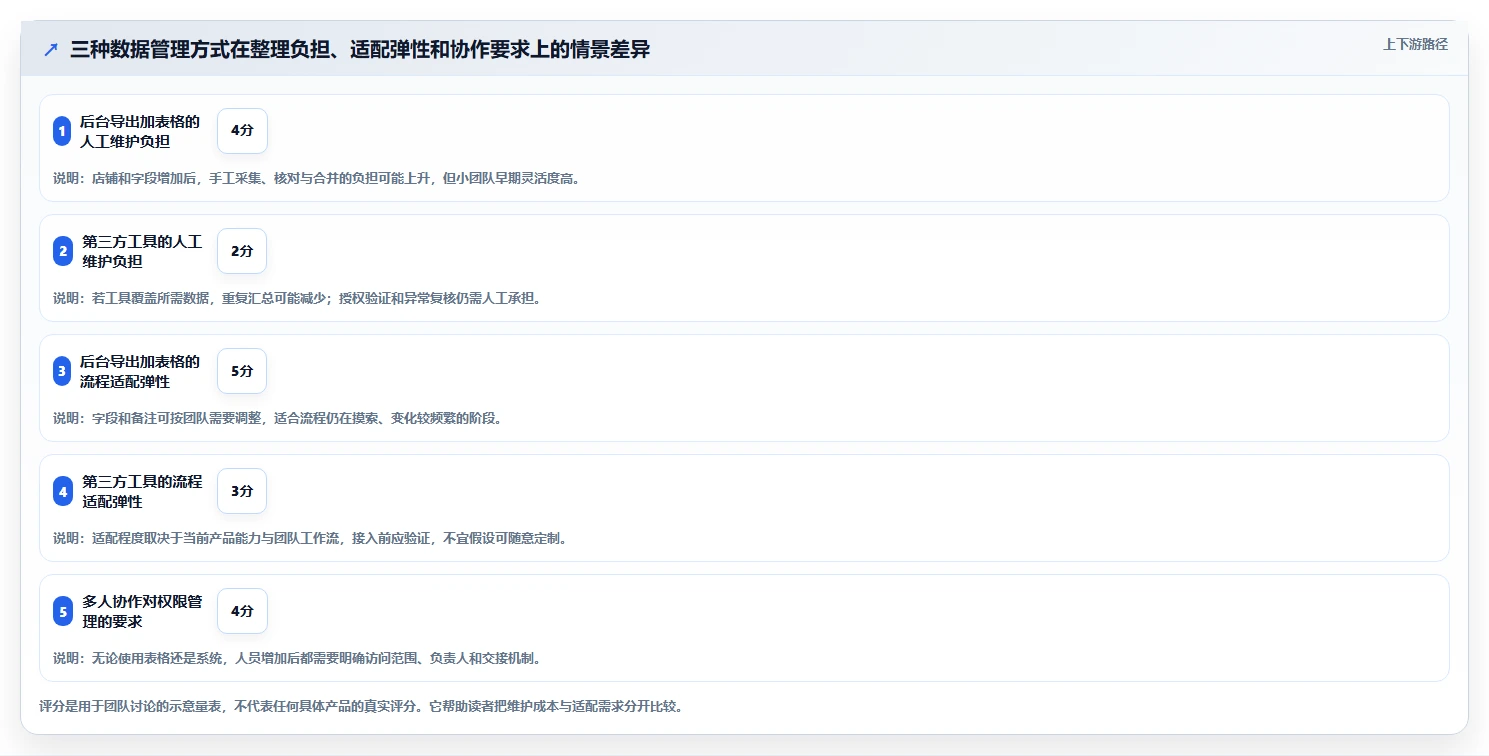Click the number 2 badge

pyautogui.click(x=62, y=251)
